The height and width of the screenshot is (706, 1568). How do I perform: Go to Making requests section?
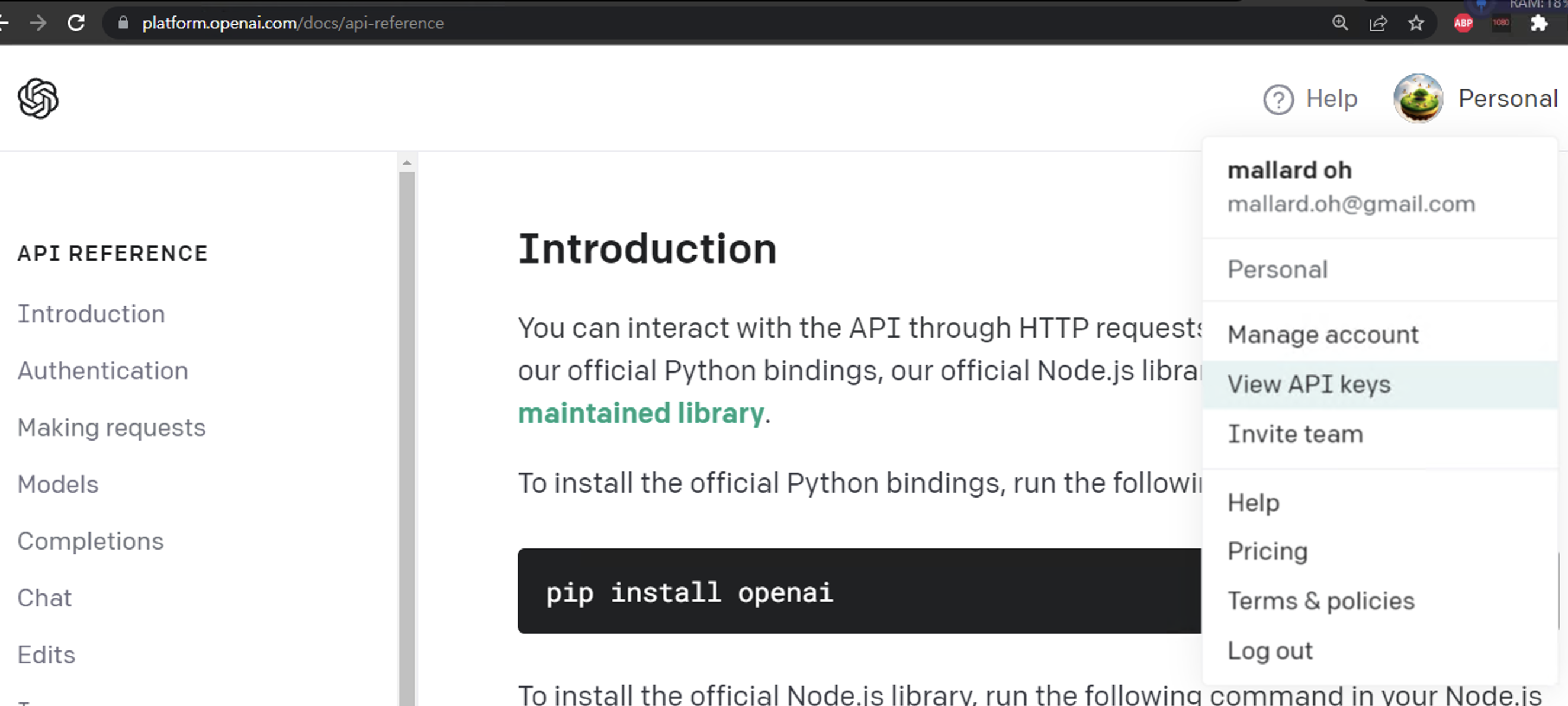[111, 428]
